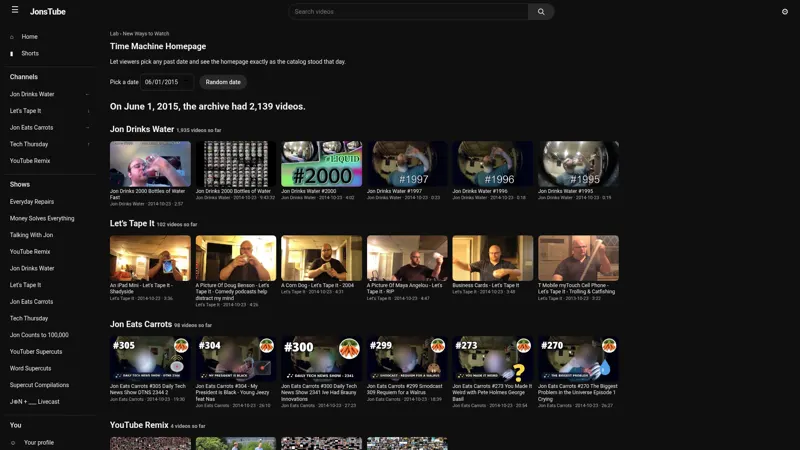Open Let's Tape It under Shows
800x450 pixels.
click(x=26, y=285)
